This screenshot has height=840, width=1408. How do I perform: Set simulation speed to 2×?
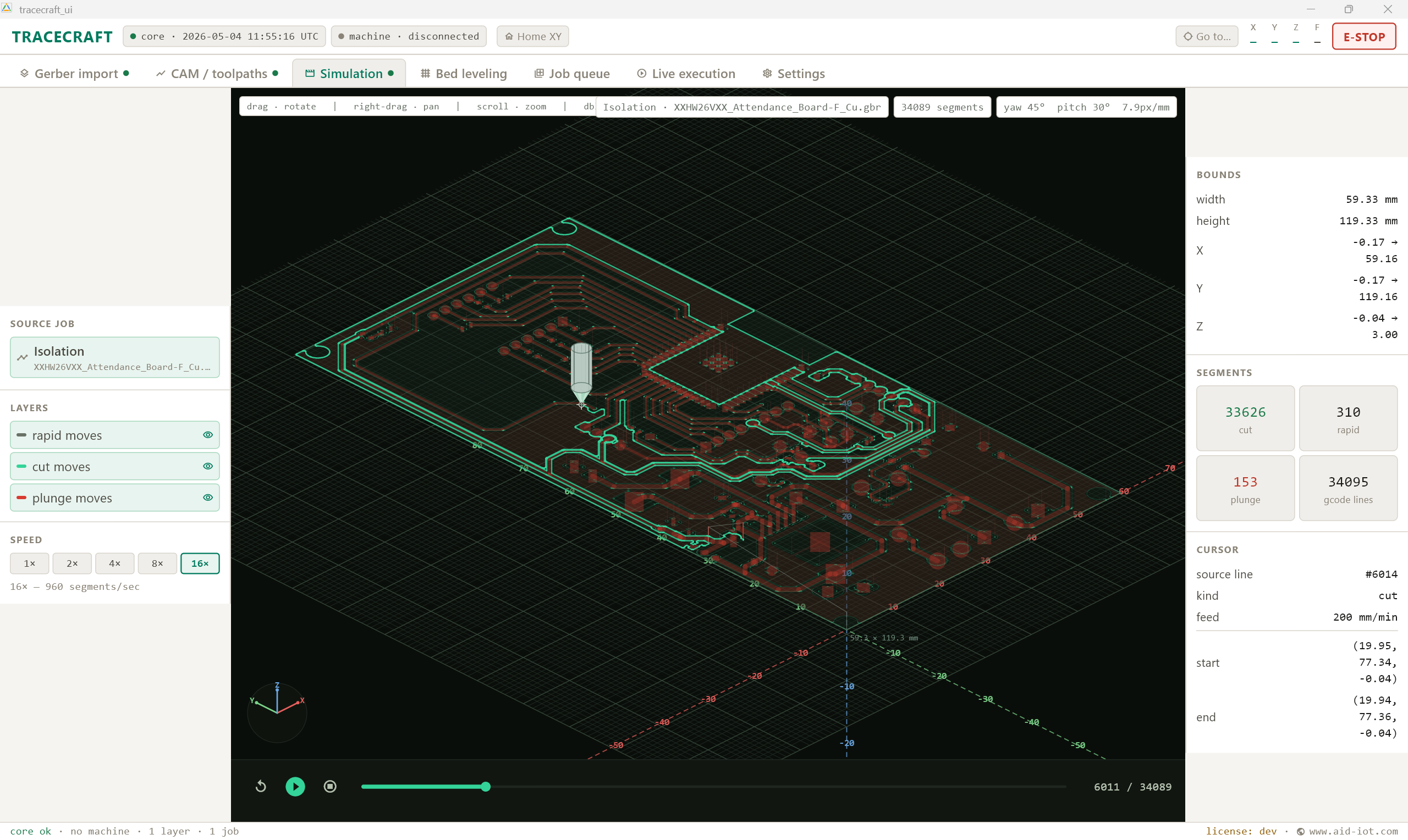point(72,563)
